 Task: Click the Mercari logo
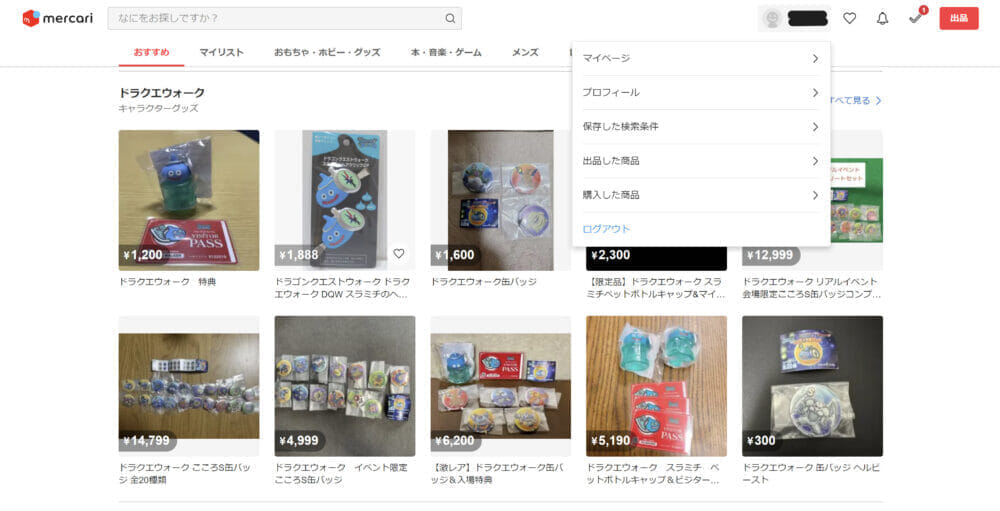[57, 18]
